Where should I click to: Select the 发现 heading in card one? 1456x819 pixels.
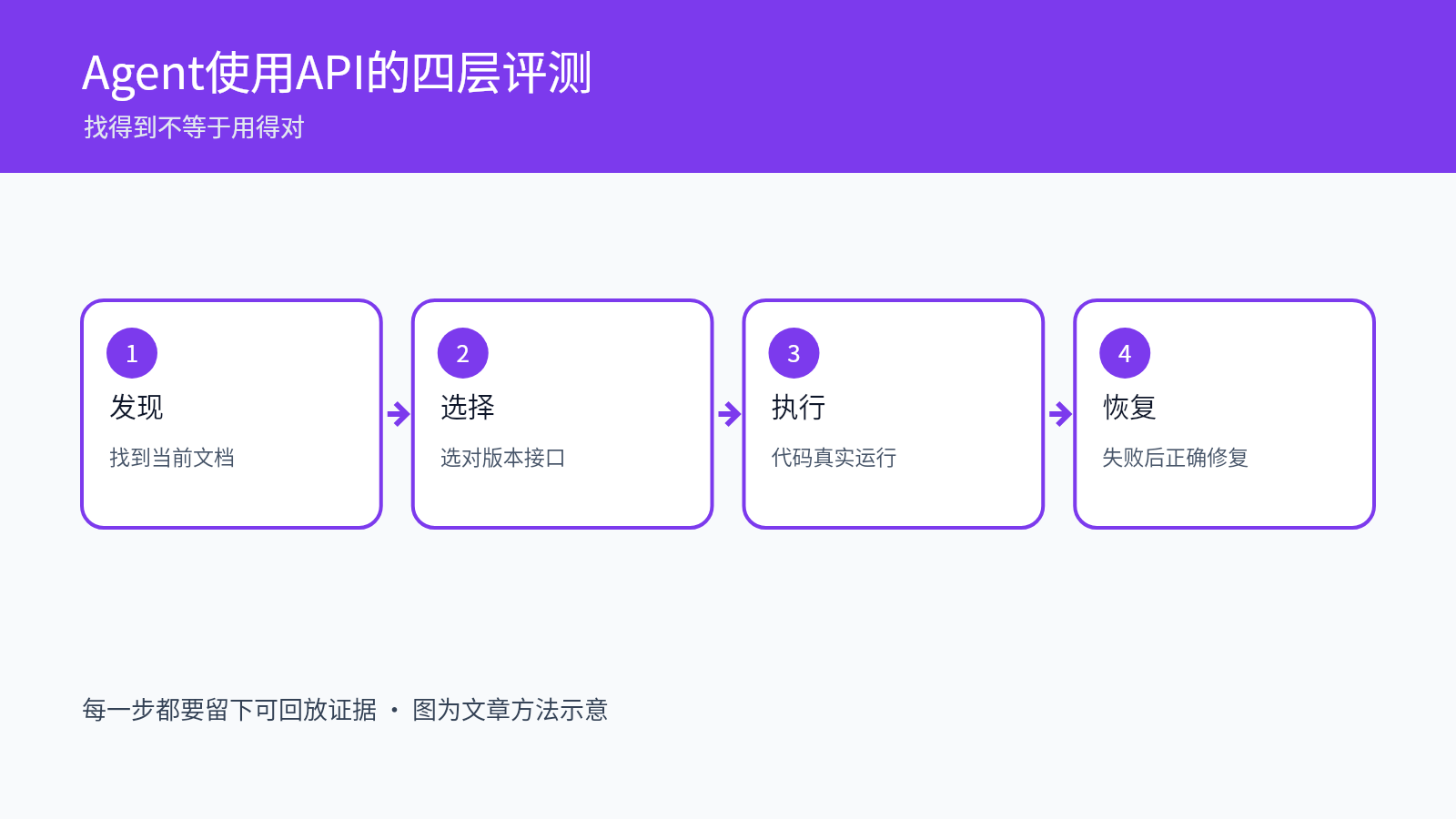pyautogui.click(x=136, y=407)
